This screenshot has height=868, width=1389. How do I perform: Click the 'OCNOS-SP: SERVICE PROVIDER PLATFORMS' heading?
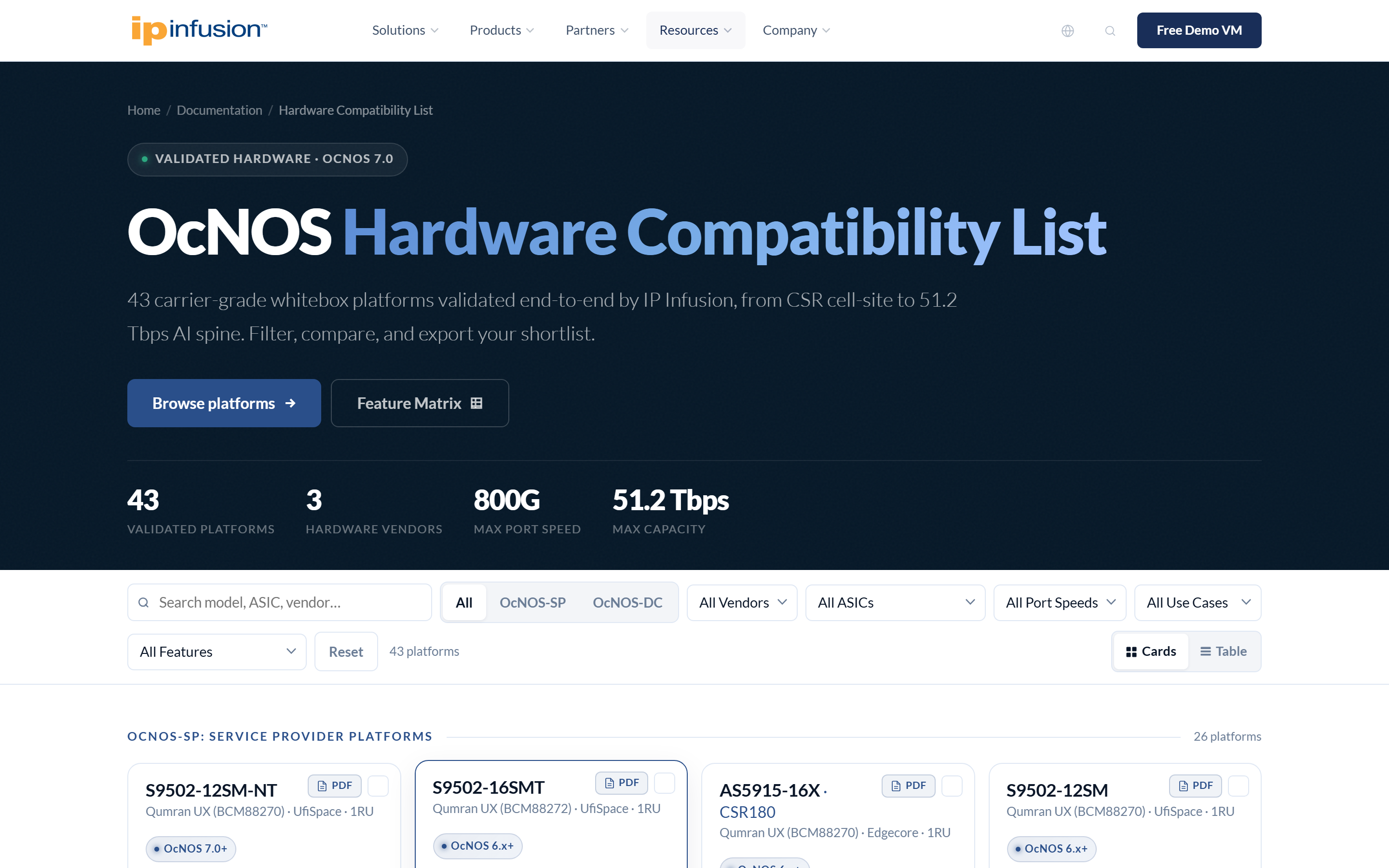[x=280, y=736]
